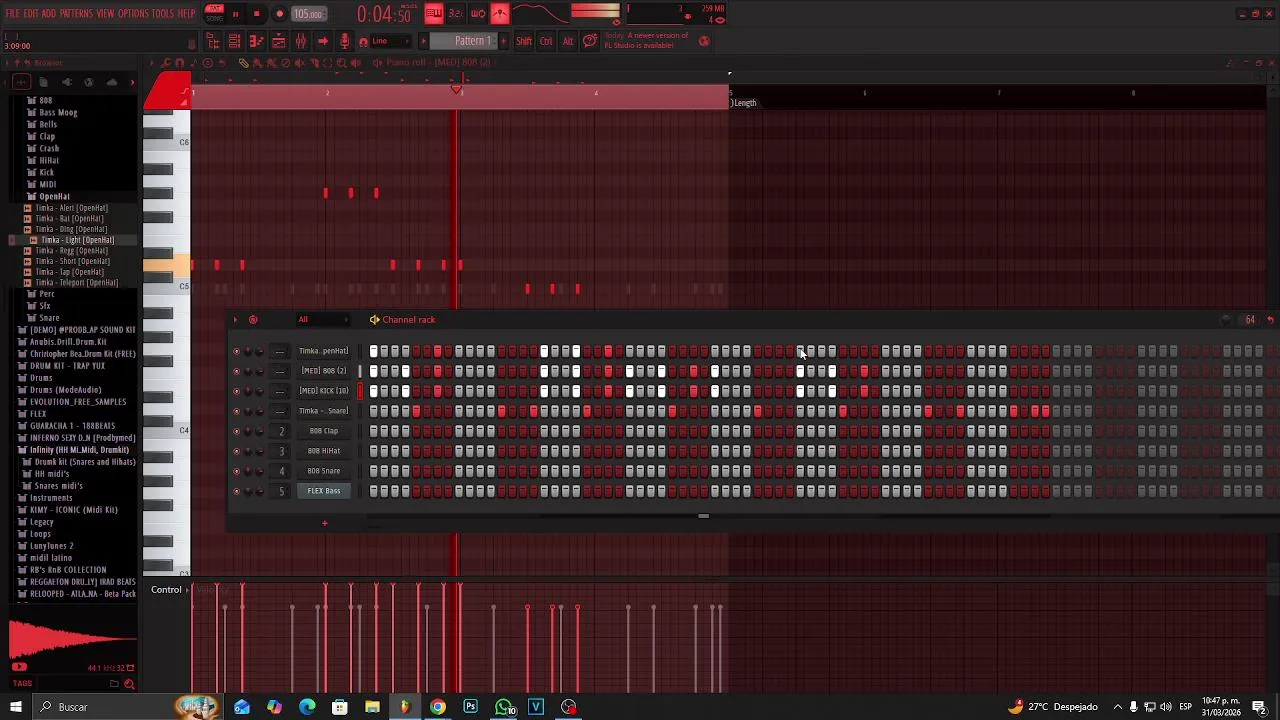Click the 808 Clap channel button

pos(324,431)
